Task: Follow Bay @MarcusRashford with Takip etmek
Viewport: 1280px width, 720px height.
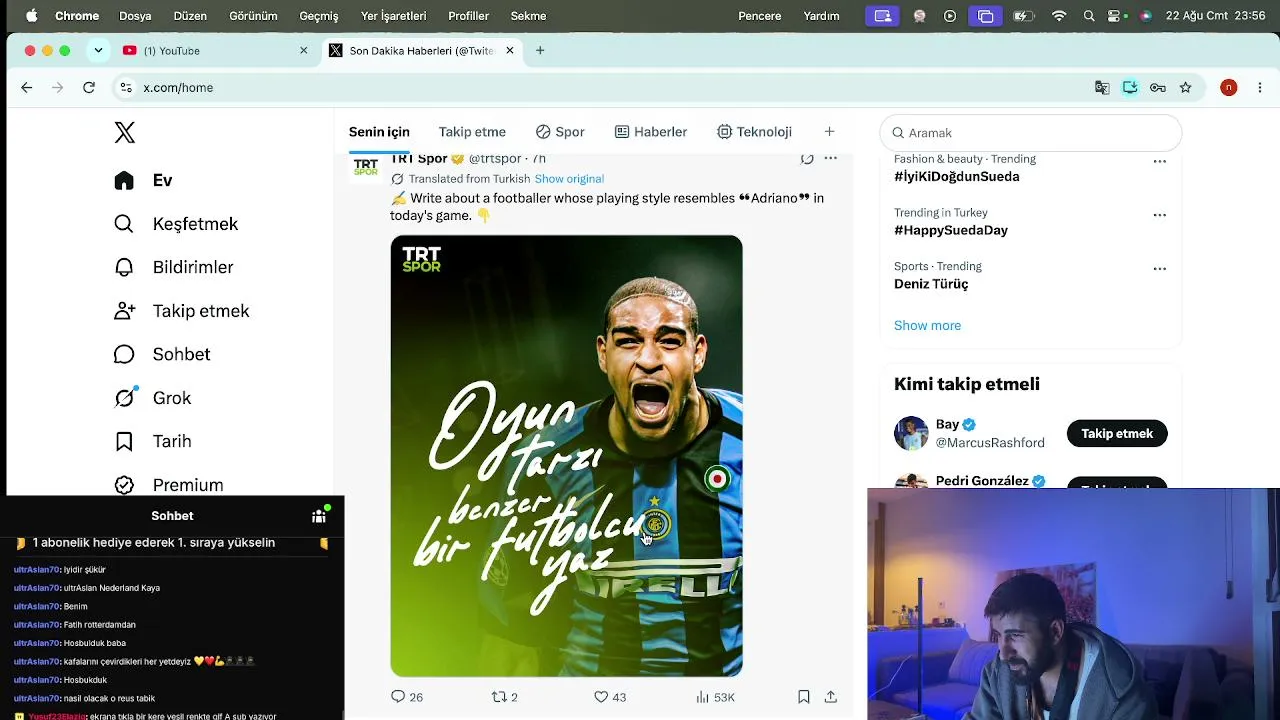Action: click(x=1117, y=434)
